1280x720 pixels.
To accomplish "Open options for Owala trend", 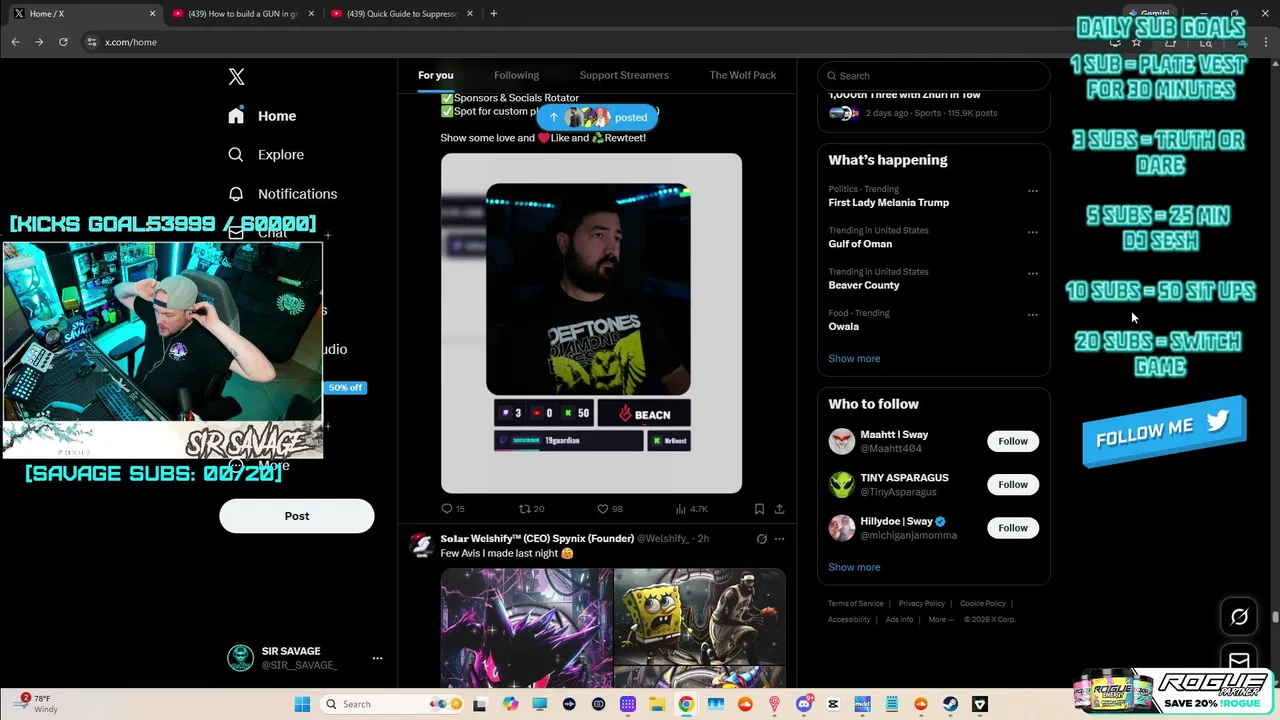I will pos(1032,315).
